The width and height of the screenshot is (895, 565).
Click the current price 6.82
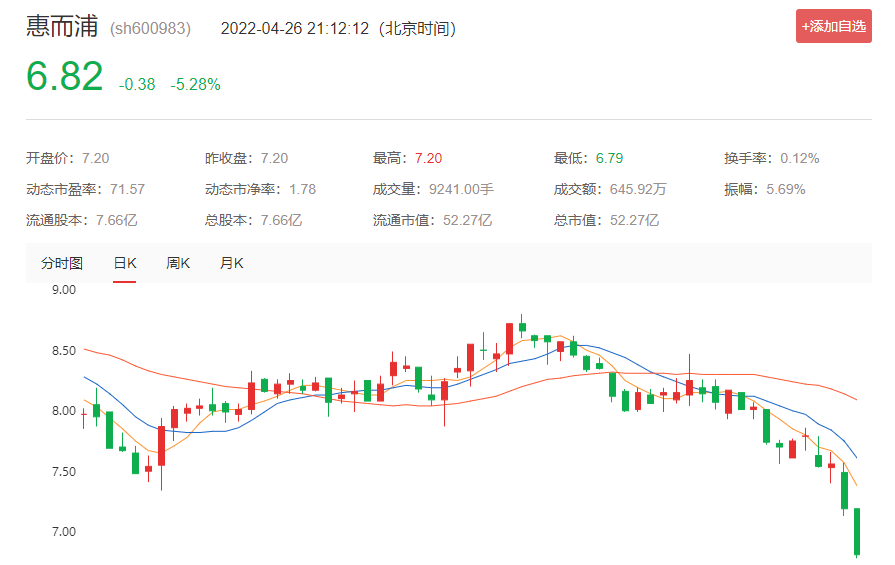coord(65,77)
